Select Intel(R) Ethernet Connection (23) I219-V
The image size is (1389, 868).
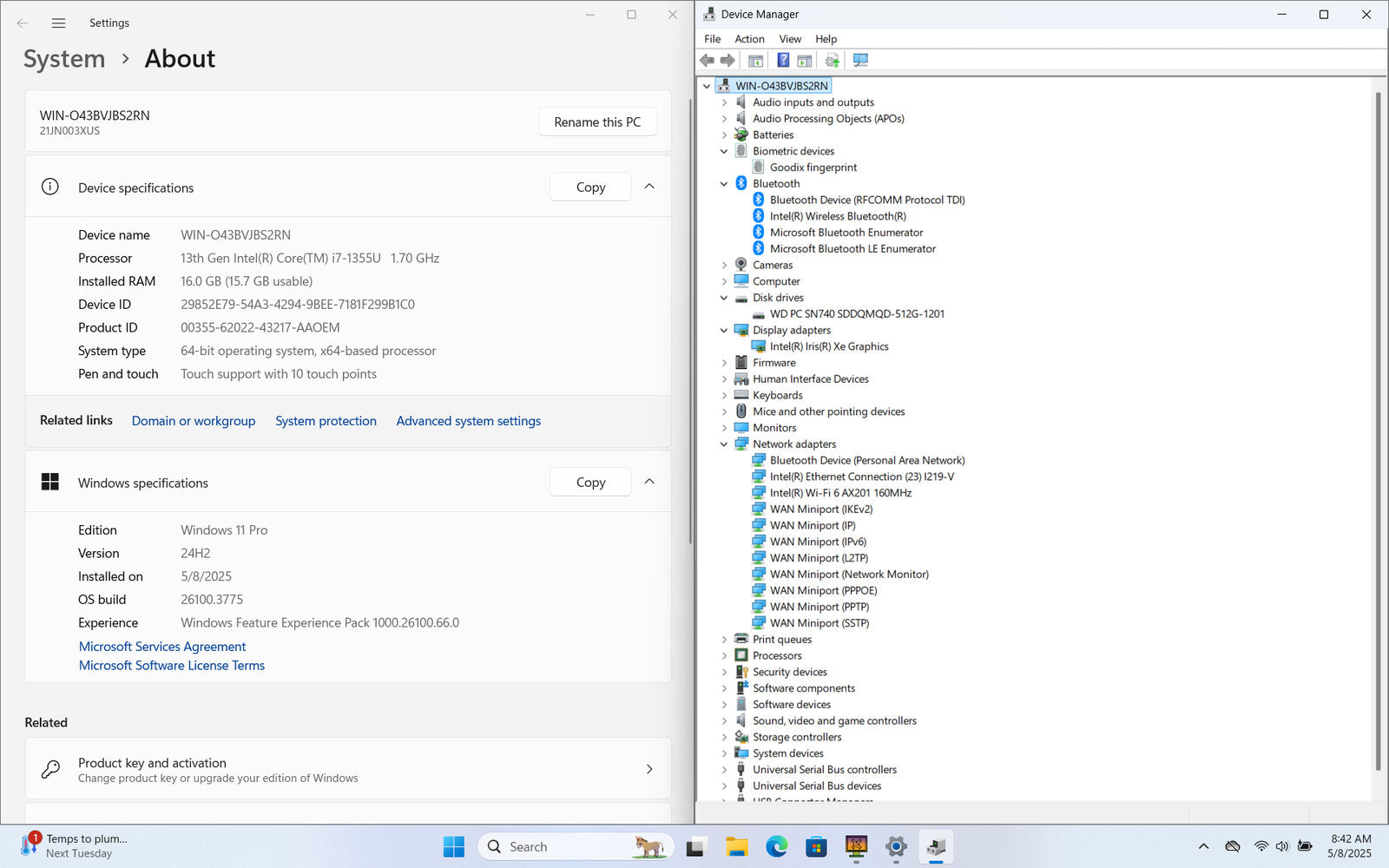tap(862, 477)
